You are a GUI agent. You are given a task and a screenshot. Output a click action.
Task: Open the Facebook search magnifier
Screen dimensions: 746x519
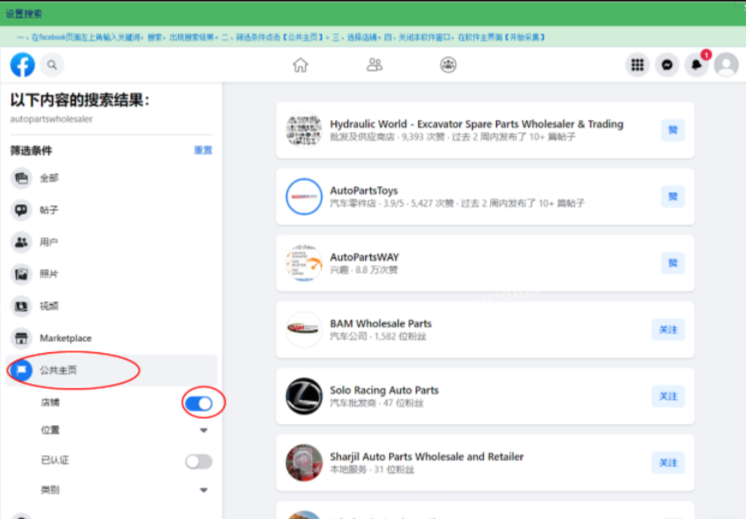(x=52, y=65)
